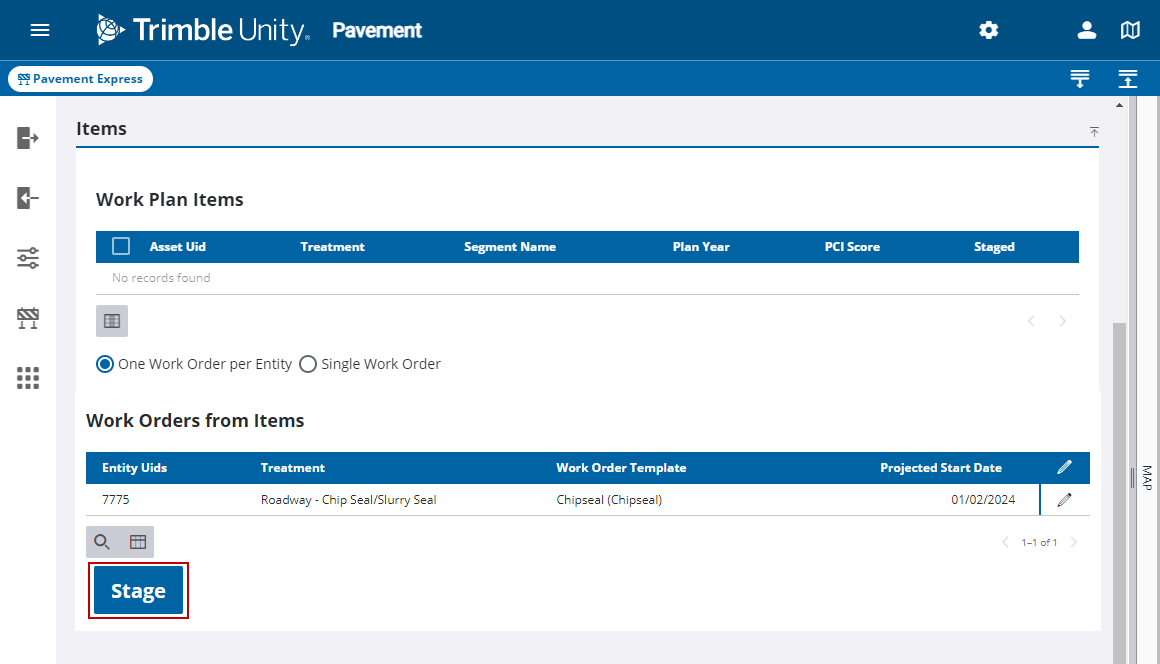Click the search icon under Work Orders table
This screenshot has height=664, width=1160.
tap(102, 542)
